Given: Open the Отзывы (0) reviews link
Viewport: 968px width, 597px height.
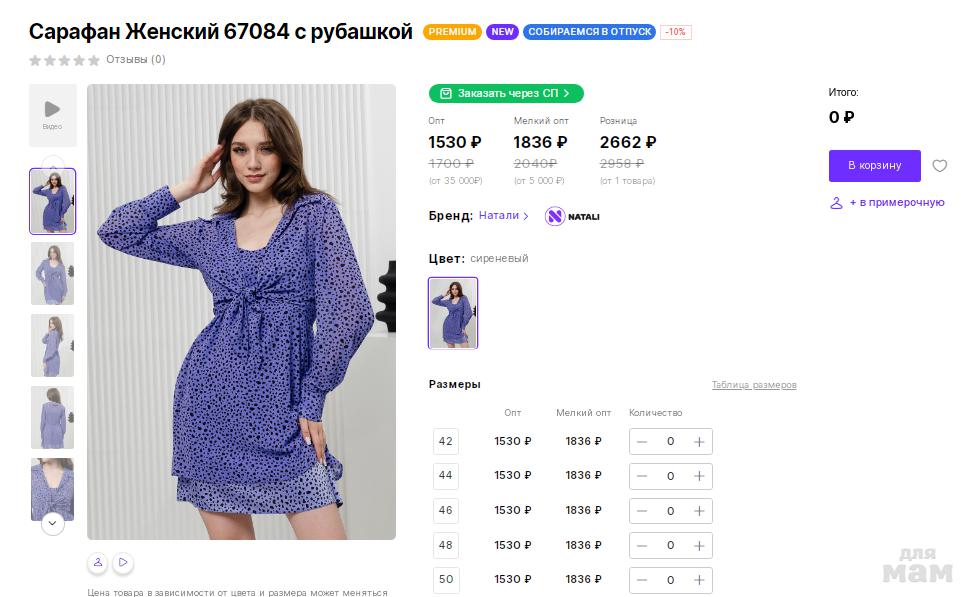Looking at the screenshot, I should tap(135, 60).
